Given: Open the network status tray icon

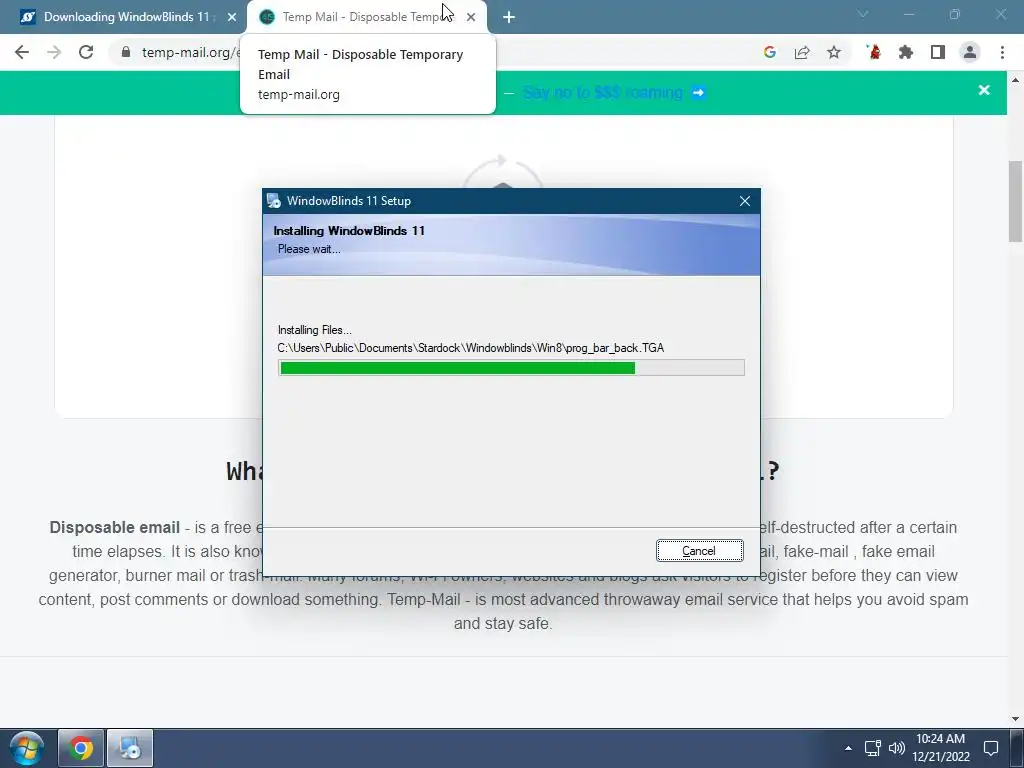Looking at the screenshot, I should pos(872,748).
